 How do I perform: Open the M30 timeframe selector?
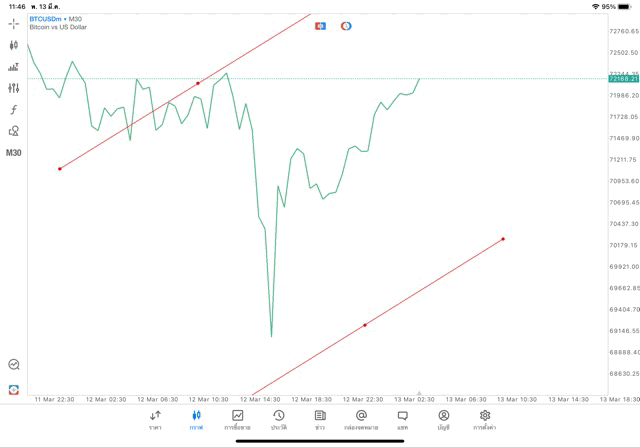13,153
